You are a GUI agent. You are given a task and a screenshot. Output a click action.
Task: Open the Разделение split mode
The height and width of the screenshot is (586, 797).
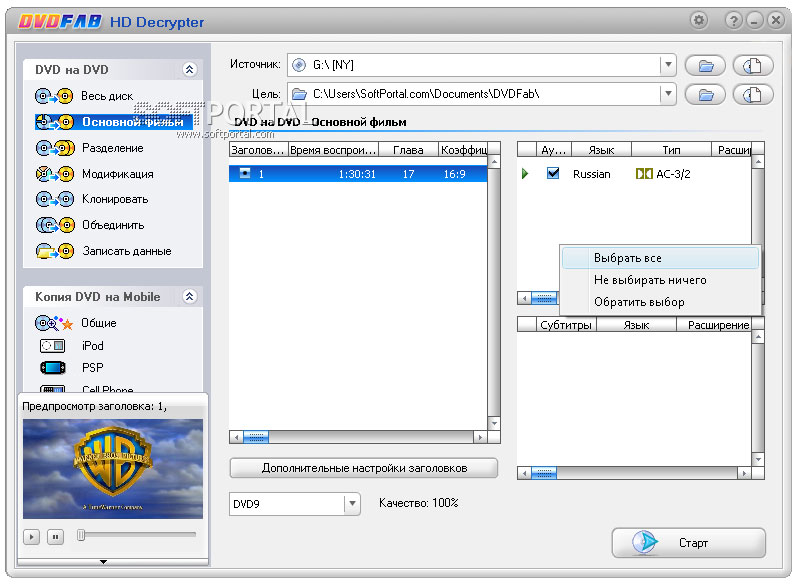[90, 148]
